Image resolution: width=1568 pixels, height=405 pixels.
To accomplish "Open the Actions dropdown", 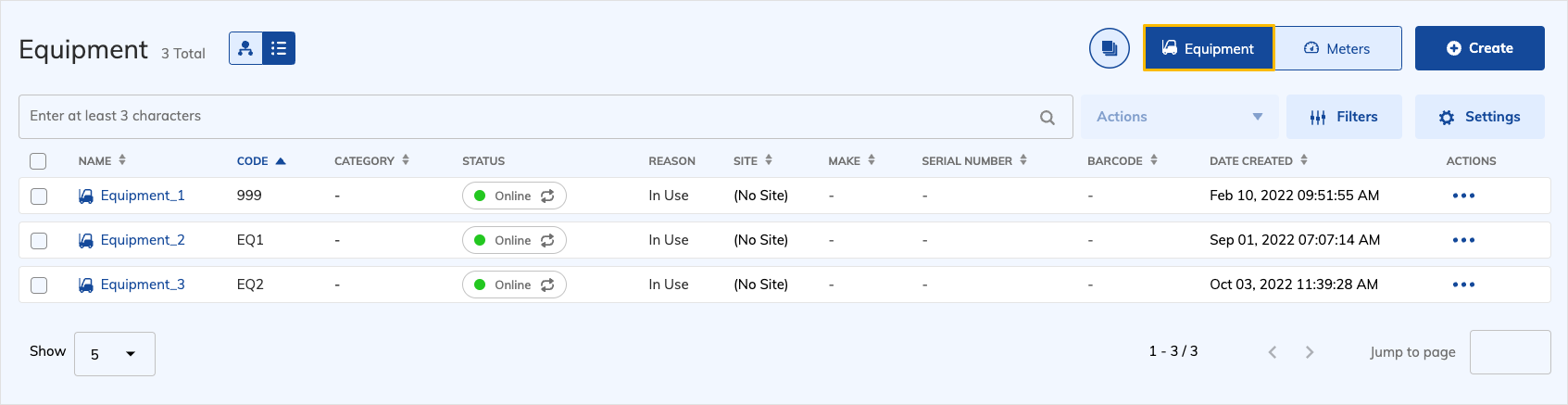I will click(1178, 117).
